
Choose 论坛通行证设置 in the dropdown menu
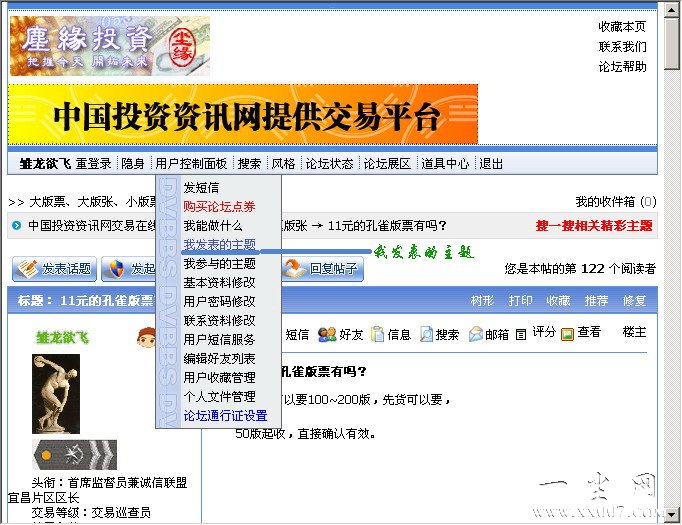tap(225, 416)
